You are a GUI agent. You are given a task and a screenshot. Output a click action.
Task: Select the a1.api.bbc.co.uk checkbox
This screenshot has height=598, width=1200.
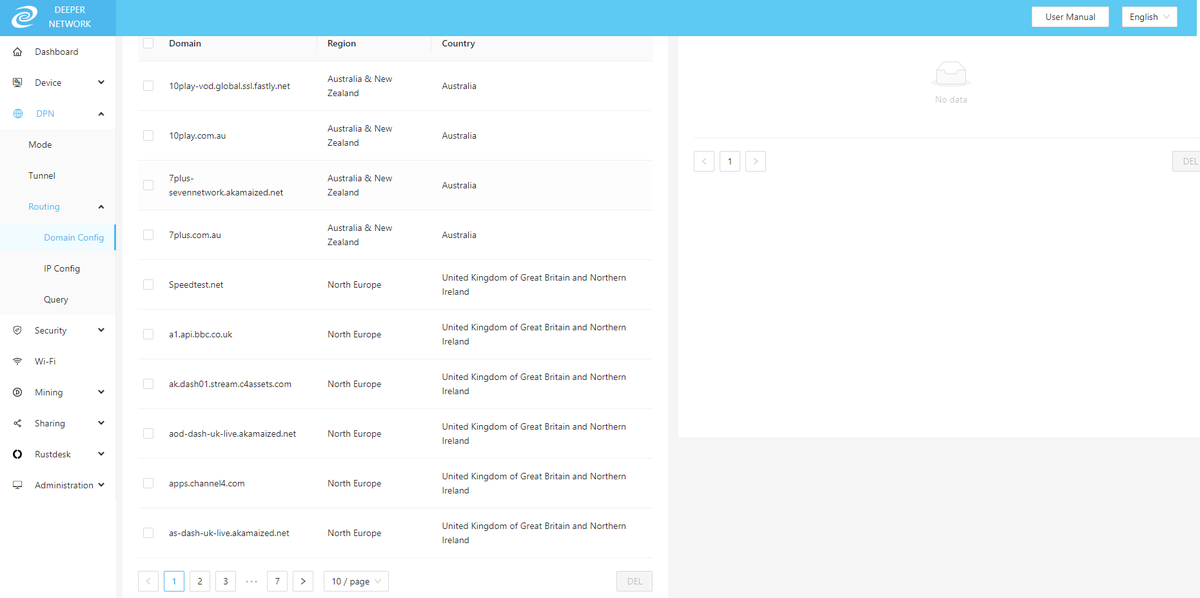tap(148, 334)
